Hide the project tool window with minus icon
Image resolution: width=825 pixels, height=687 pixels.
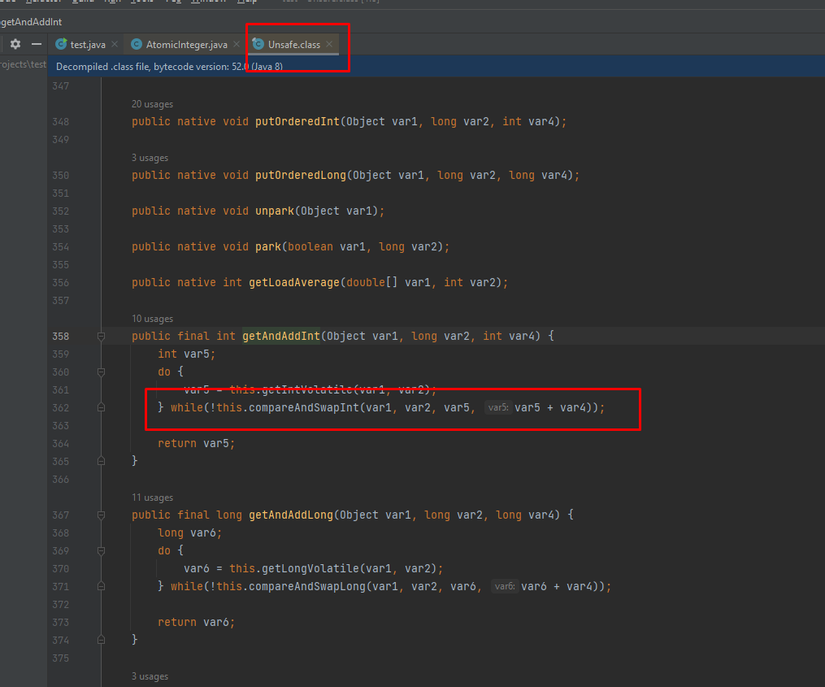pyautogui.click(x=37, y=45)
